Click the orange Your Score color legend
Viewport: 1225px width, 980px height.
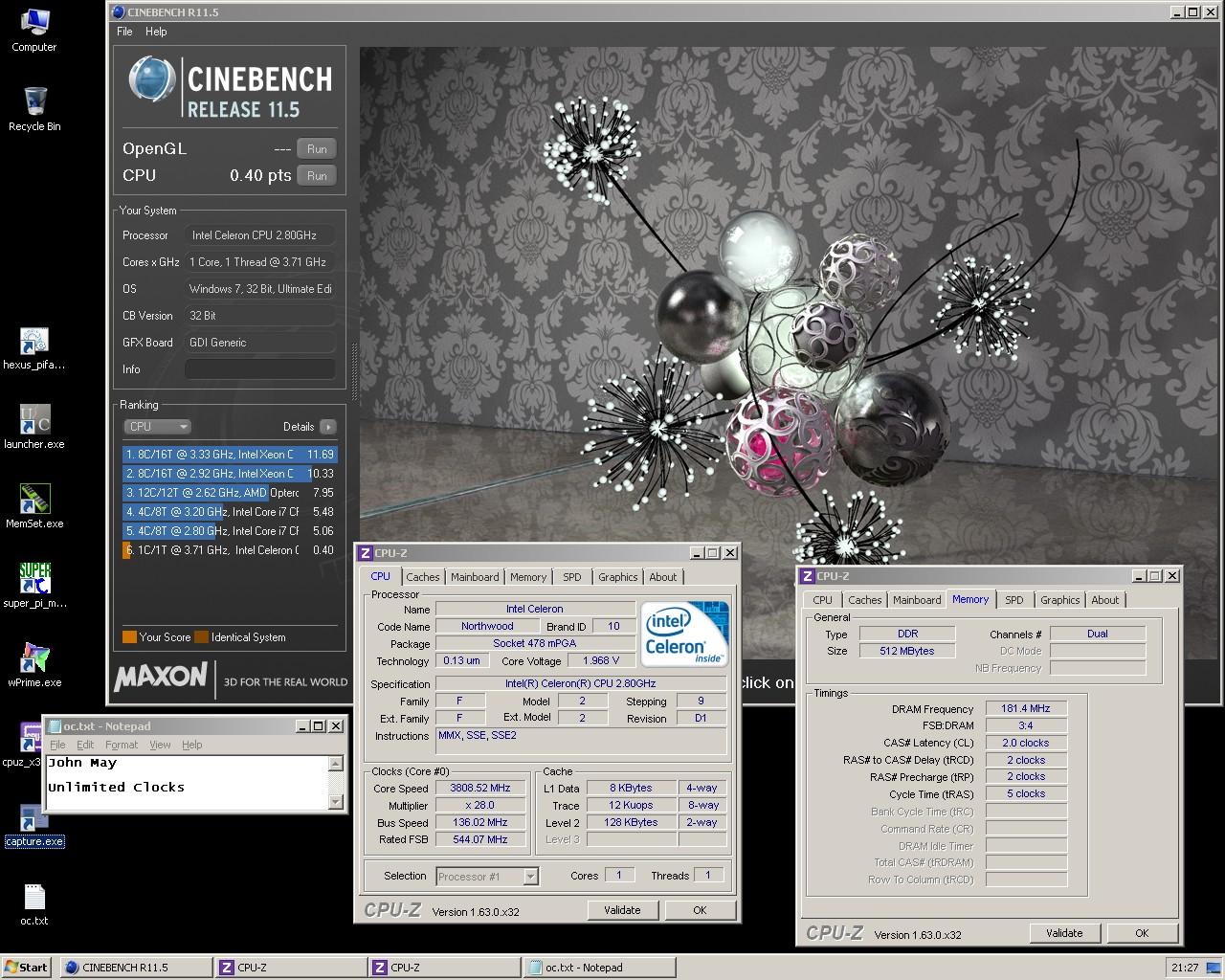[129, 637]
